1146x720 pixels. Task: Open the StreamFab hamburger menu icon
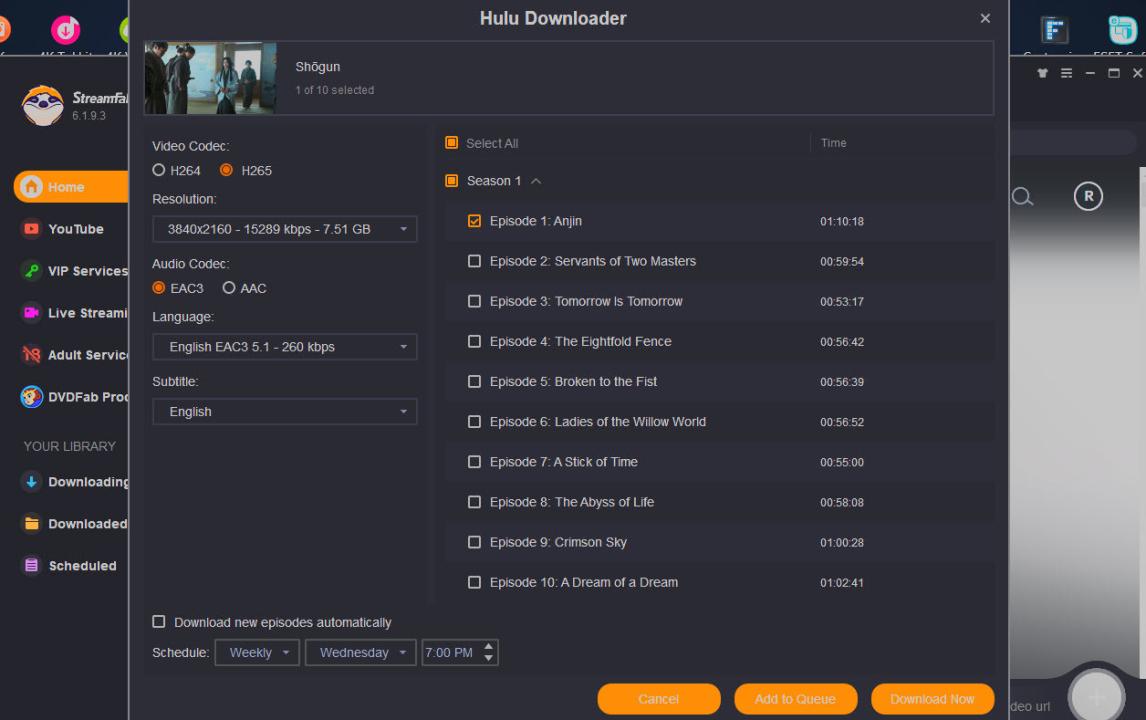[x=1066, y=73]
